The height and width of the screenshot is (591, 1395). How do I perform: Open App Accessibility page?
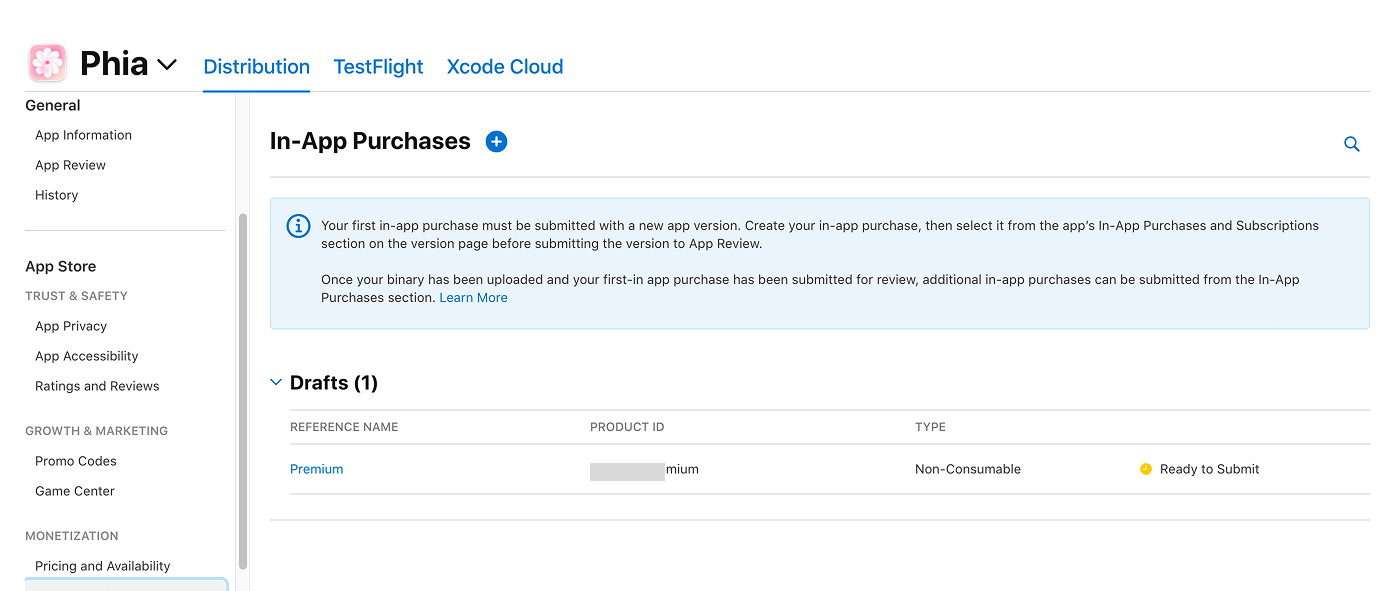[86, 356]
